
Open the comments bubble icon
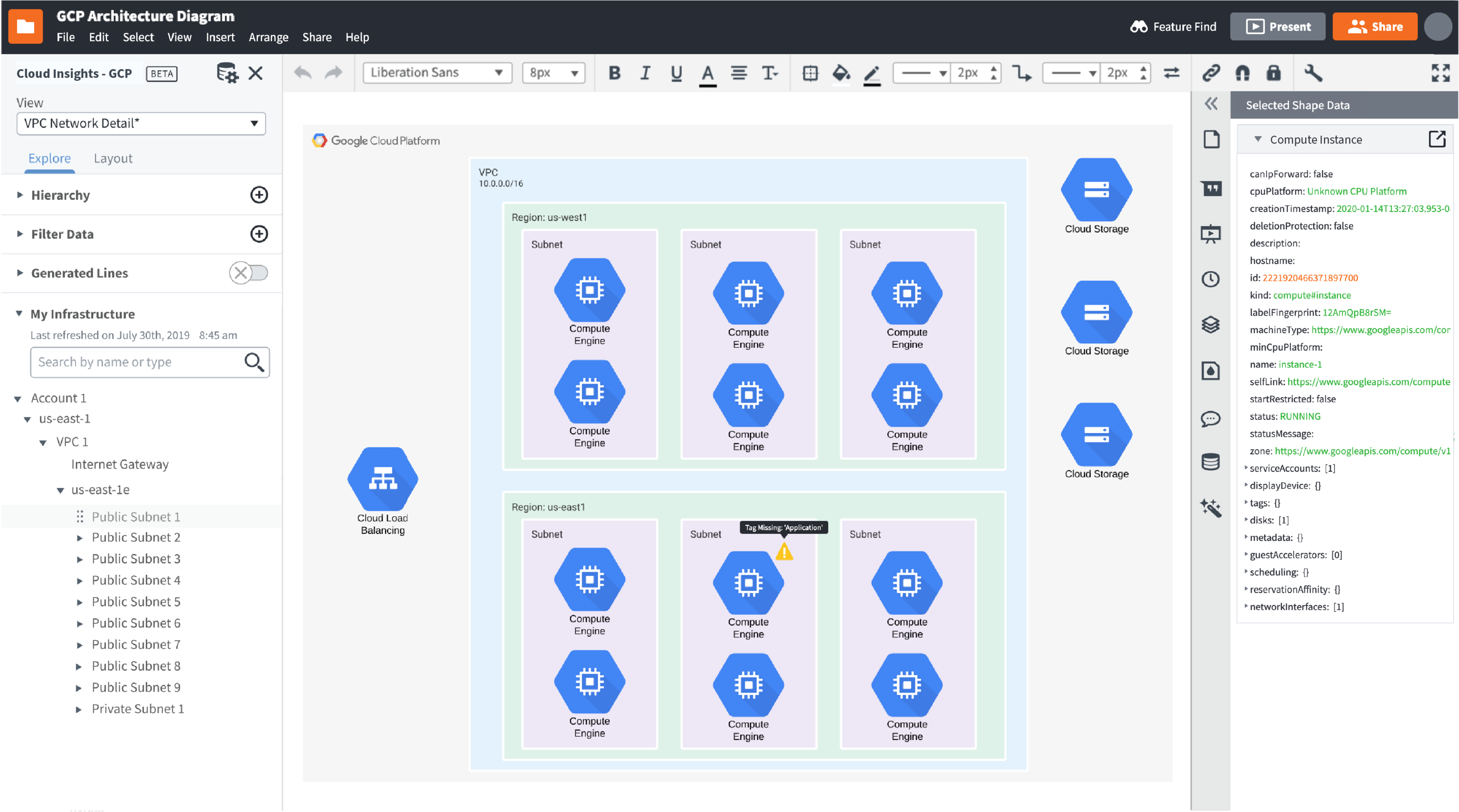point(1211,419)
